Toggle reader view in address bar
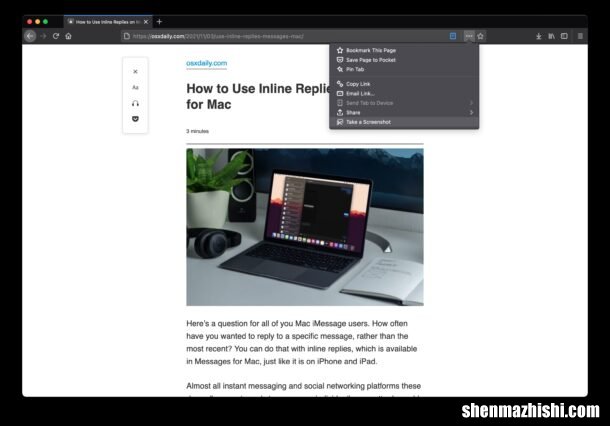Viewport: 610px width, 426px height. [x=453, y=36]
